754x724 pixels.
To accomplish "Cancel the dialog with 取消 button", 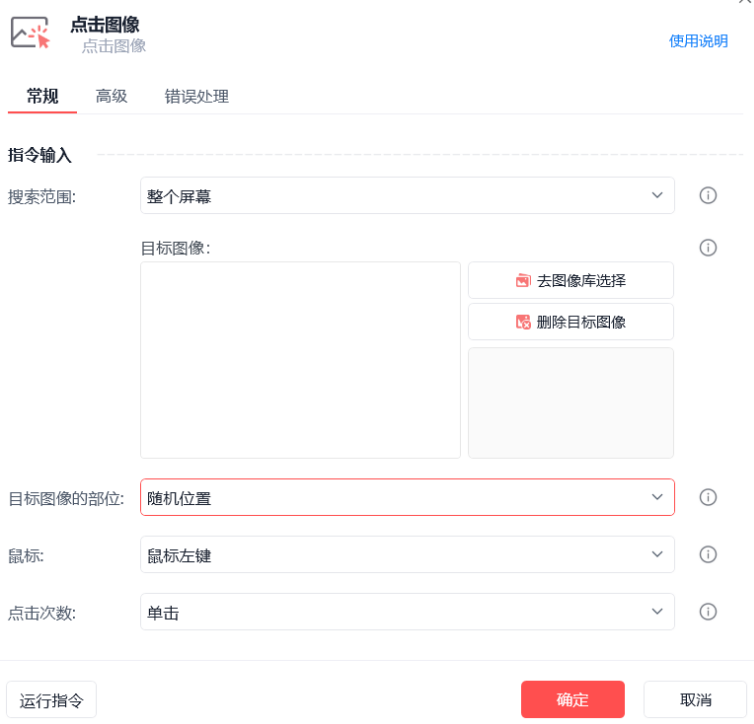I will [695, 699].
